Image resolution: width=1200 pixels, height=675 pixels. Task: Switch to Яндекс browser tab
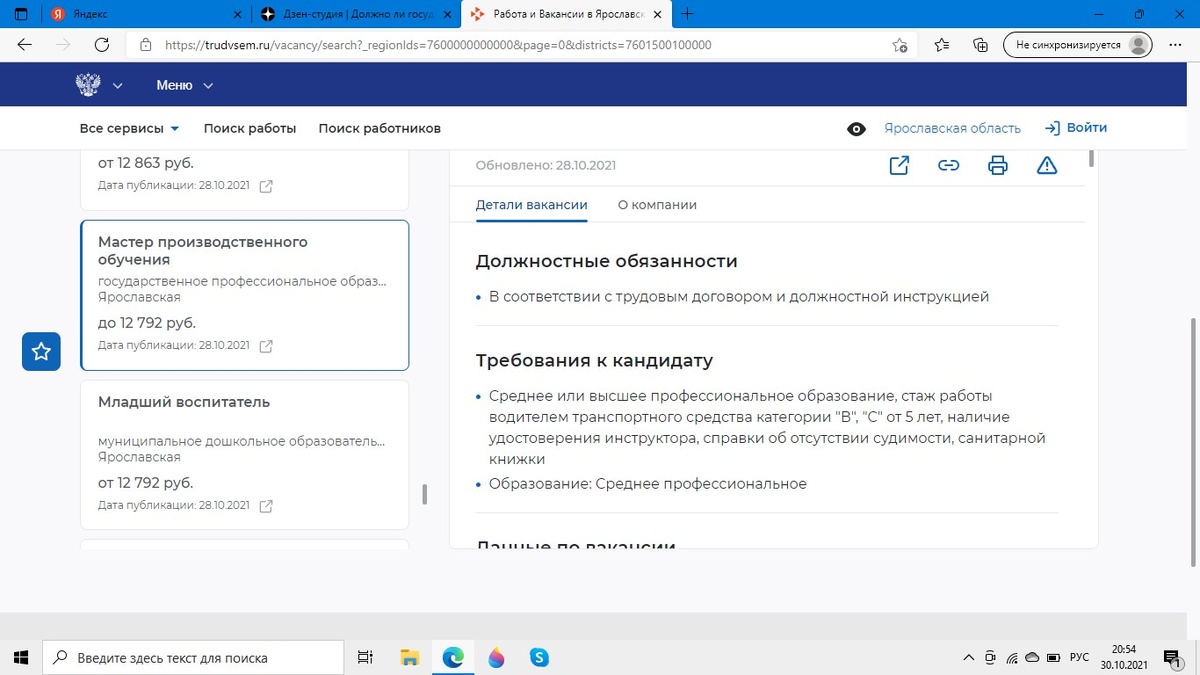click(x=147, y=15)
